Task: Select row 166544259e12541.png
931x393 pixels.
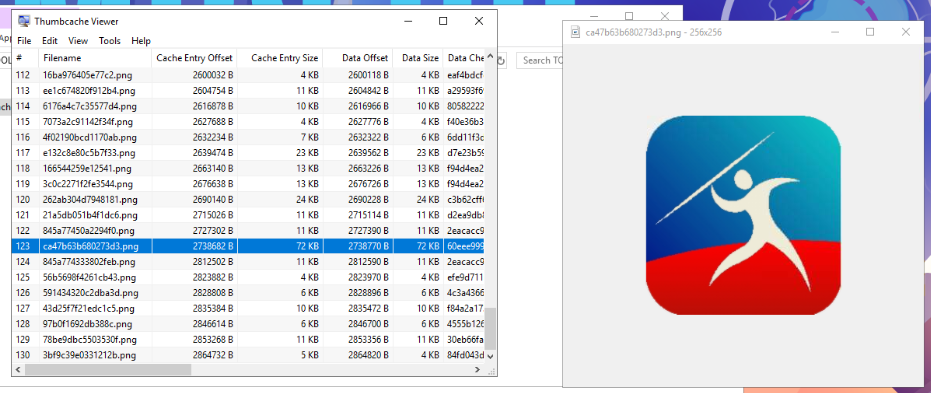Action: 248,168
